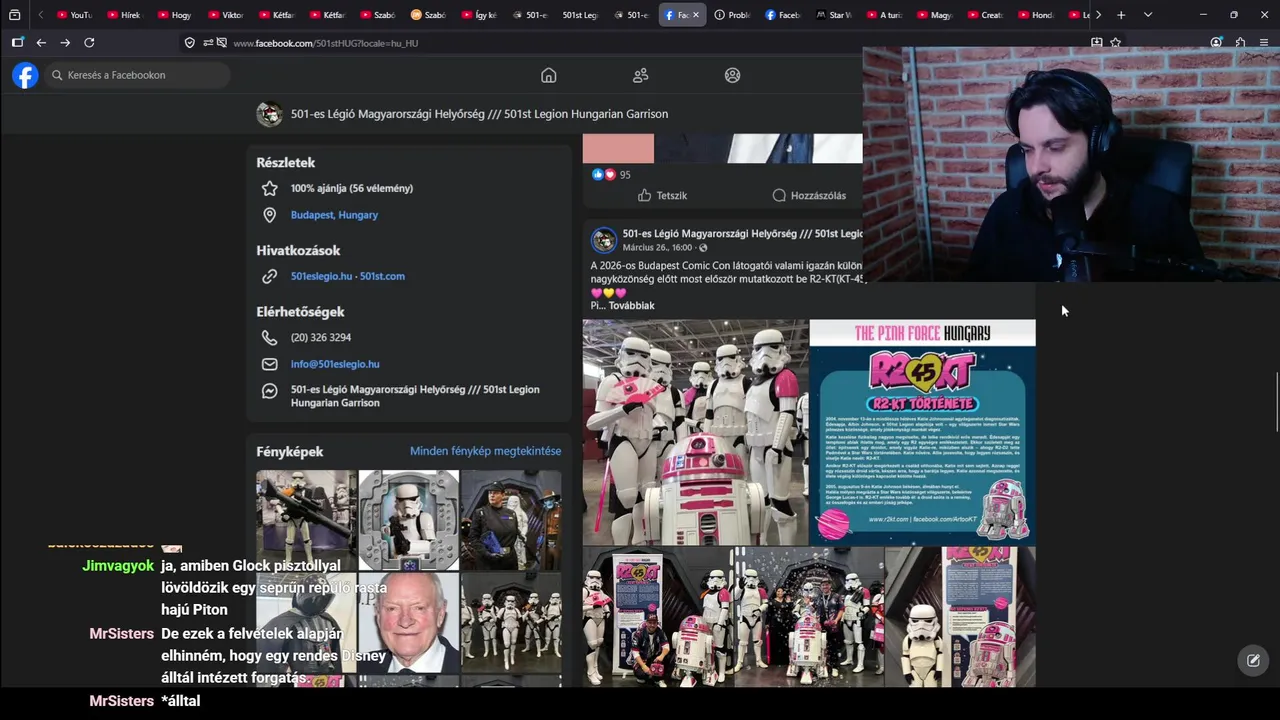Screen dimensions: 1280x720
Task: Click the Facebook Home house icon
Action: click(548, 75)
